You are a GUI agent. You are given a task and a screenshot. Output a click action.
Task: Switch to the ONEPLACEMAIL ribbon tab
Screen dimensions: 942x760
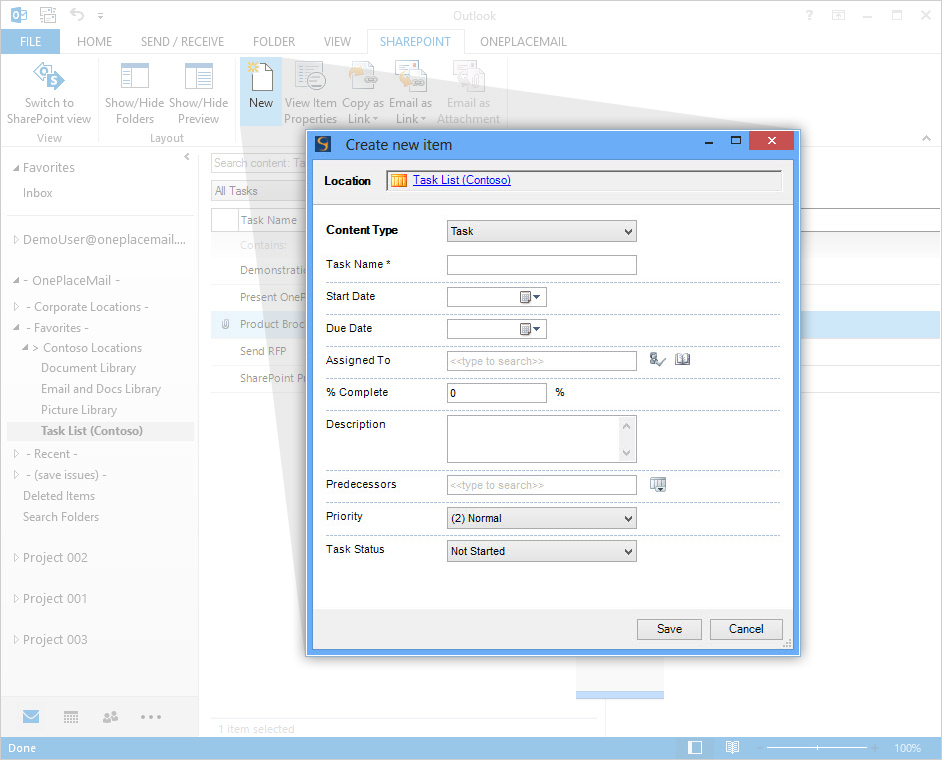tap(523, 41)
